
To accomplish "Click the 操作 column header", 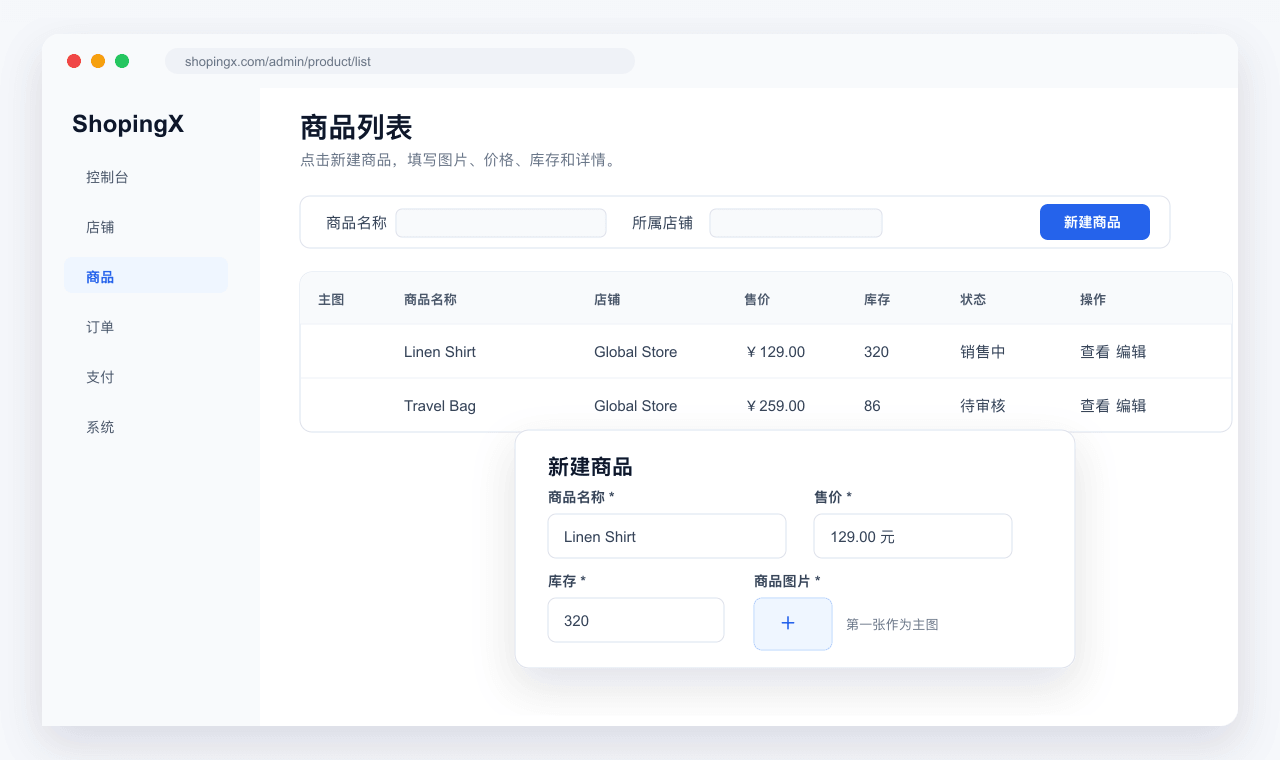I will click(x=1093, y=299).
